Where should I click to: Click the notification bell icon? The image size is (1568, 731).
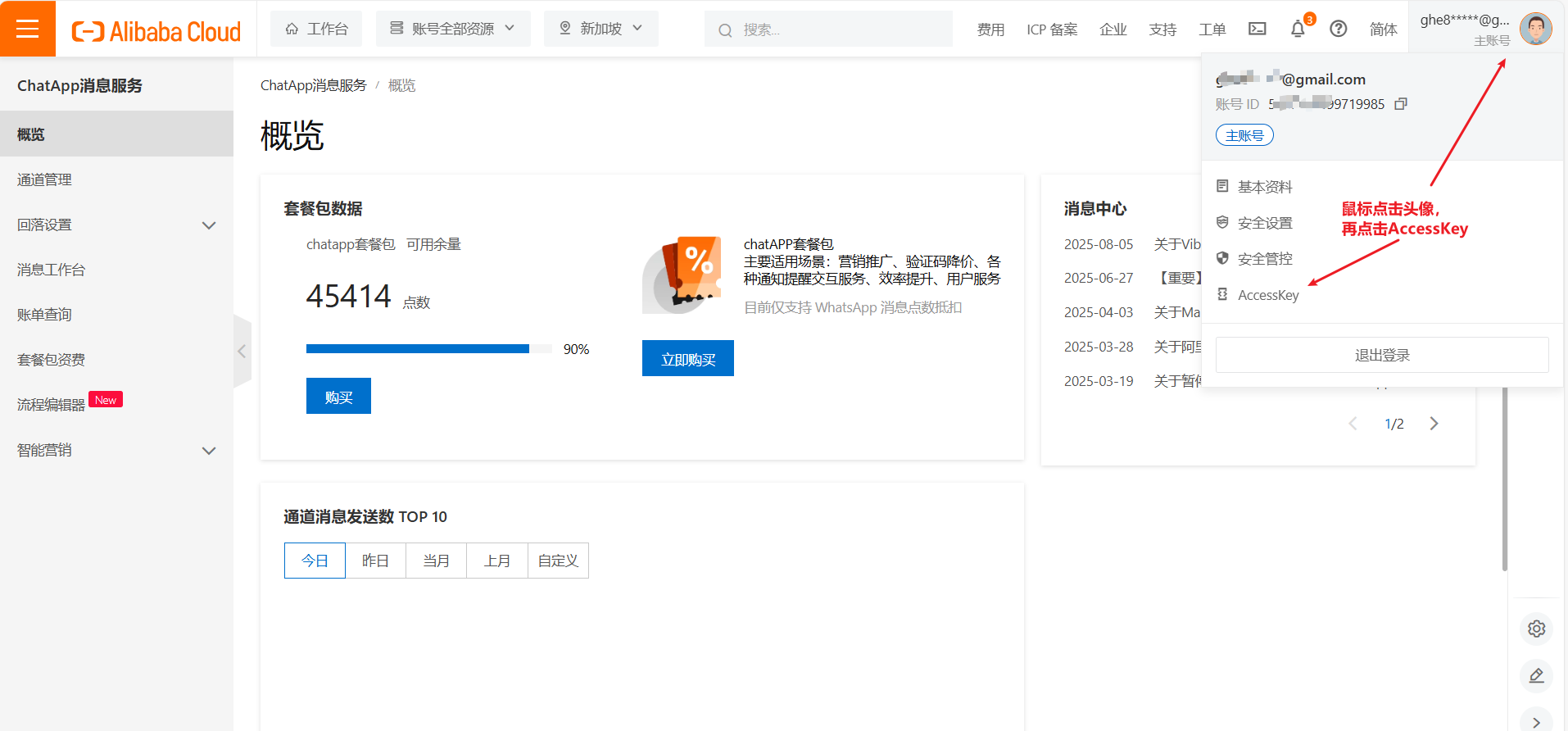coord(1298,30)
